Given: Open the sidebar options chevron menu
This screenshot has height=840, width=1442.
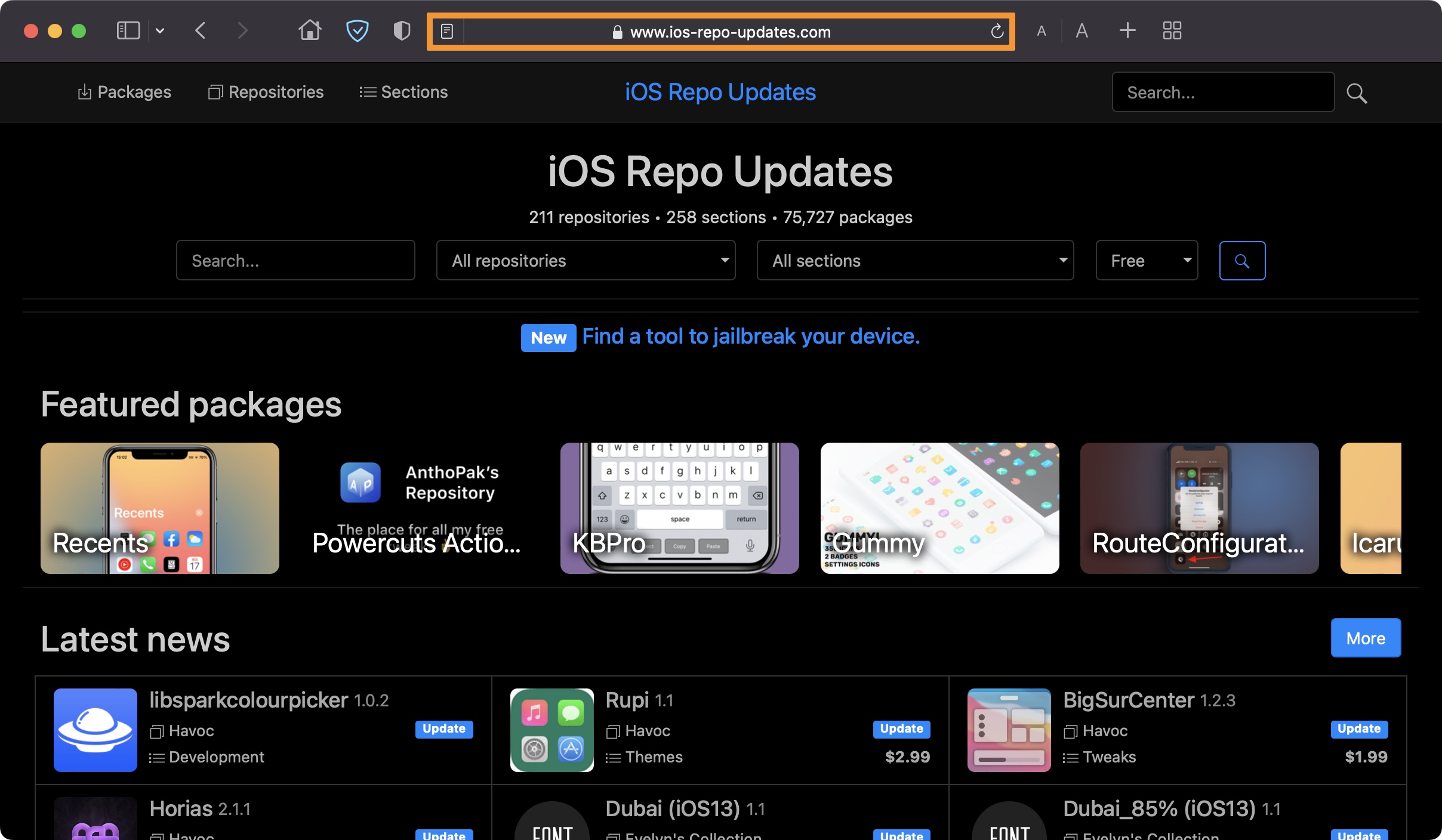Looking at the screenshot, I should pyautogui.click(x=159, y=30).
